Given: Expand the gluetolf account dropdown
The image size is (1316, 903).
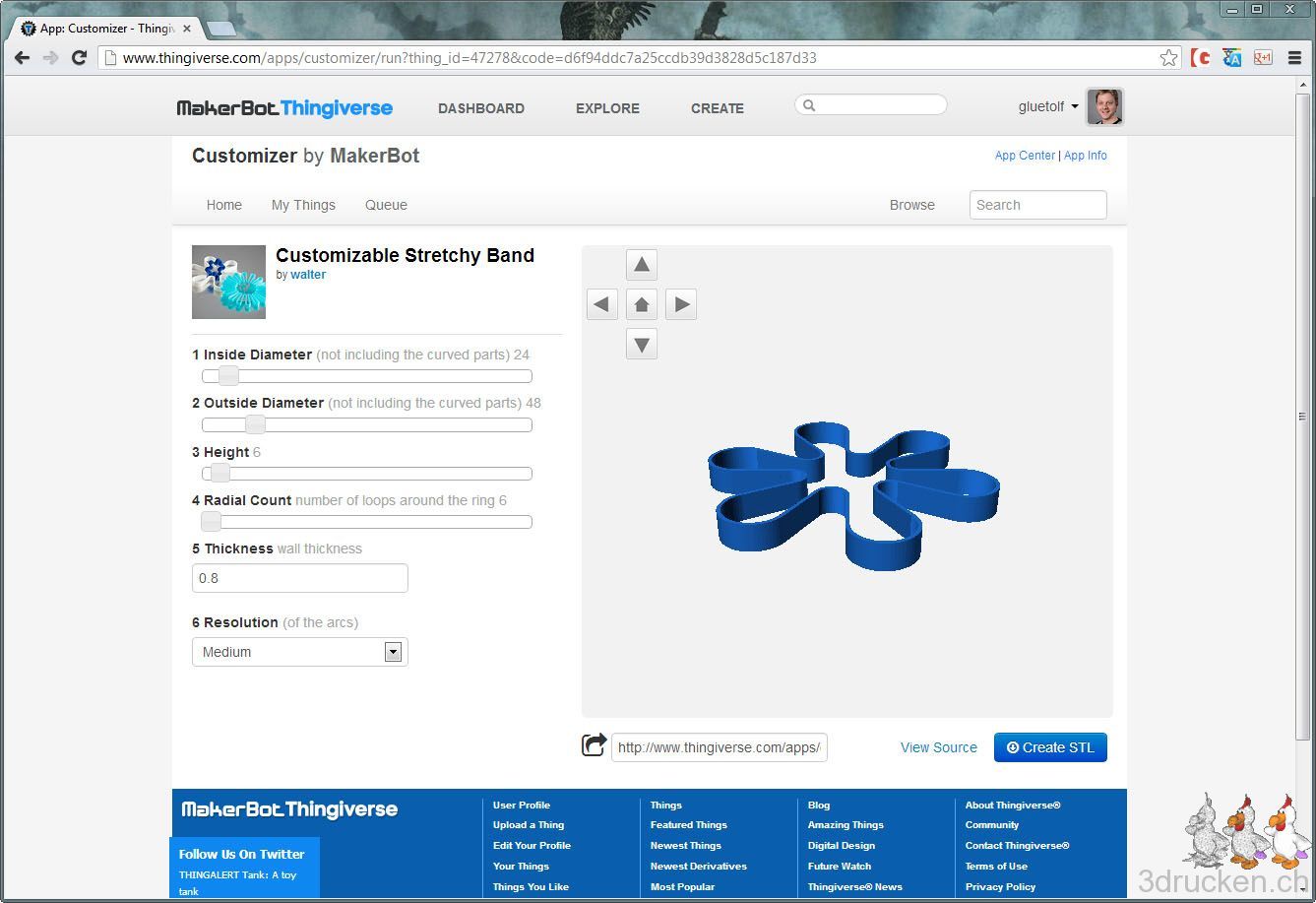Looking at the screenshot, I should [x=1074, y=106].
